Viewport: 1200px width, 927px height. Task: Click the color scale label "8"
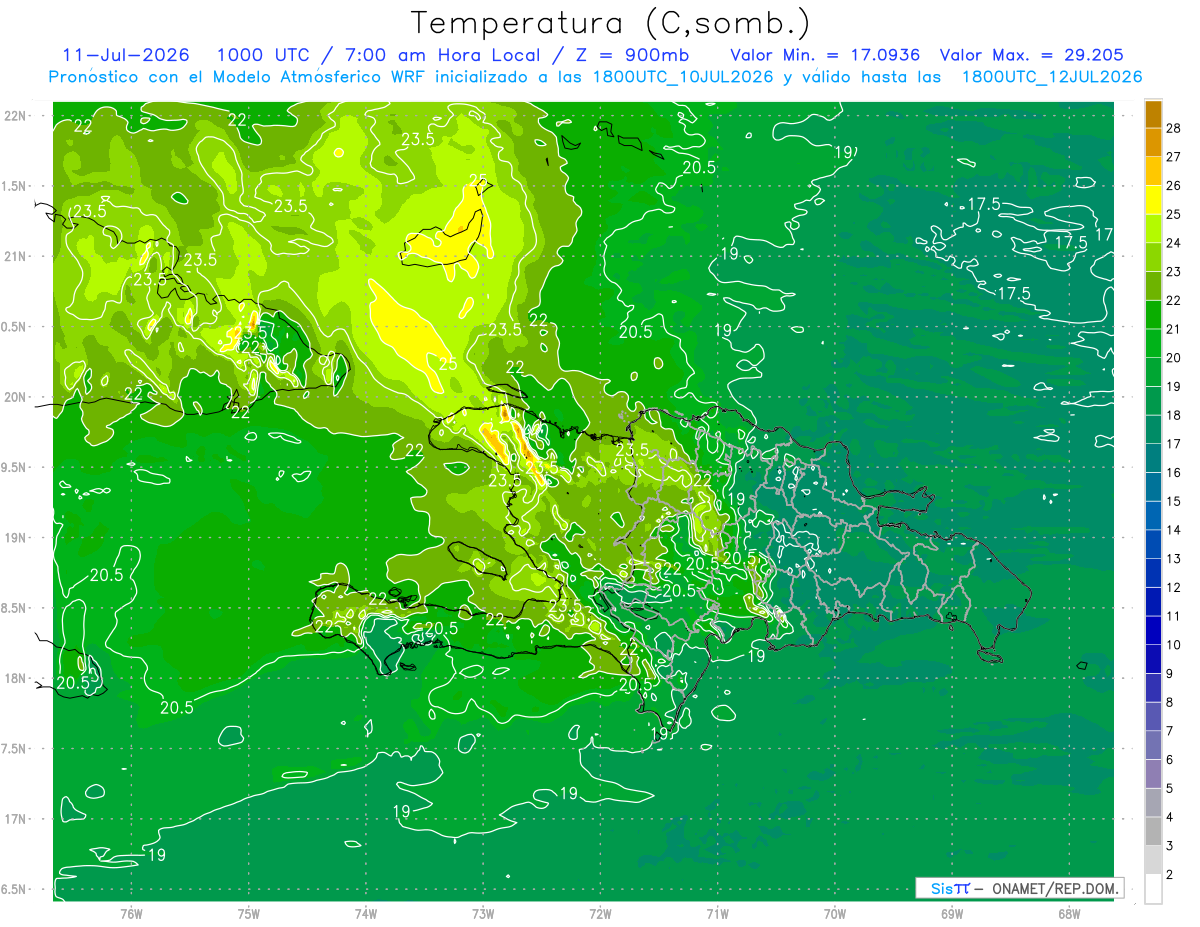click(1170, 703)
